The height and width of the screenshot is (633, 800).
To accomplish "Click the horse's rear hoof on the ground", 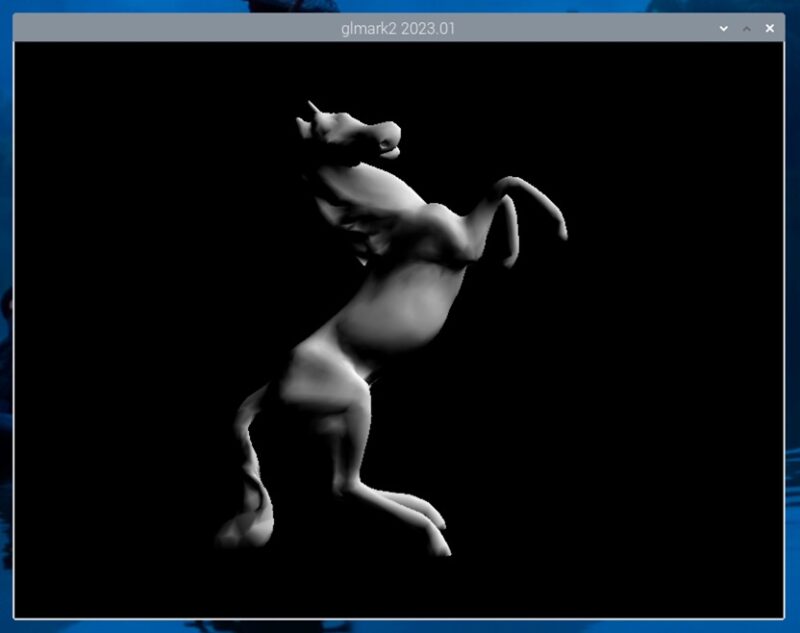I will 440,546.
